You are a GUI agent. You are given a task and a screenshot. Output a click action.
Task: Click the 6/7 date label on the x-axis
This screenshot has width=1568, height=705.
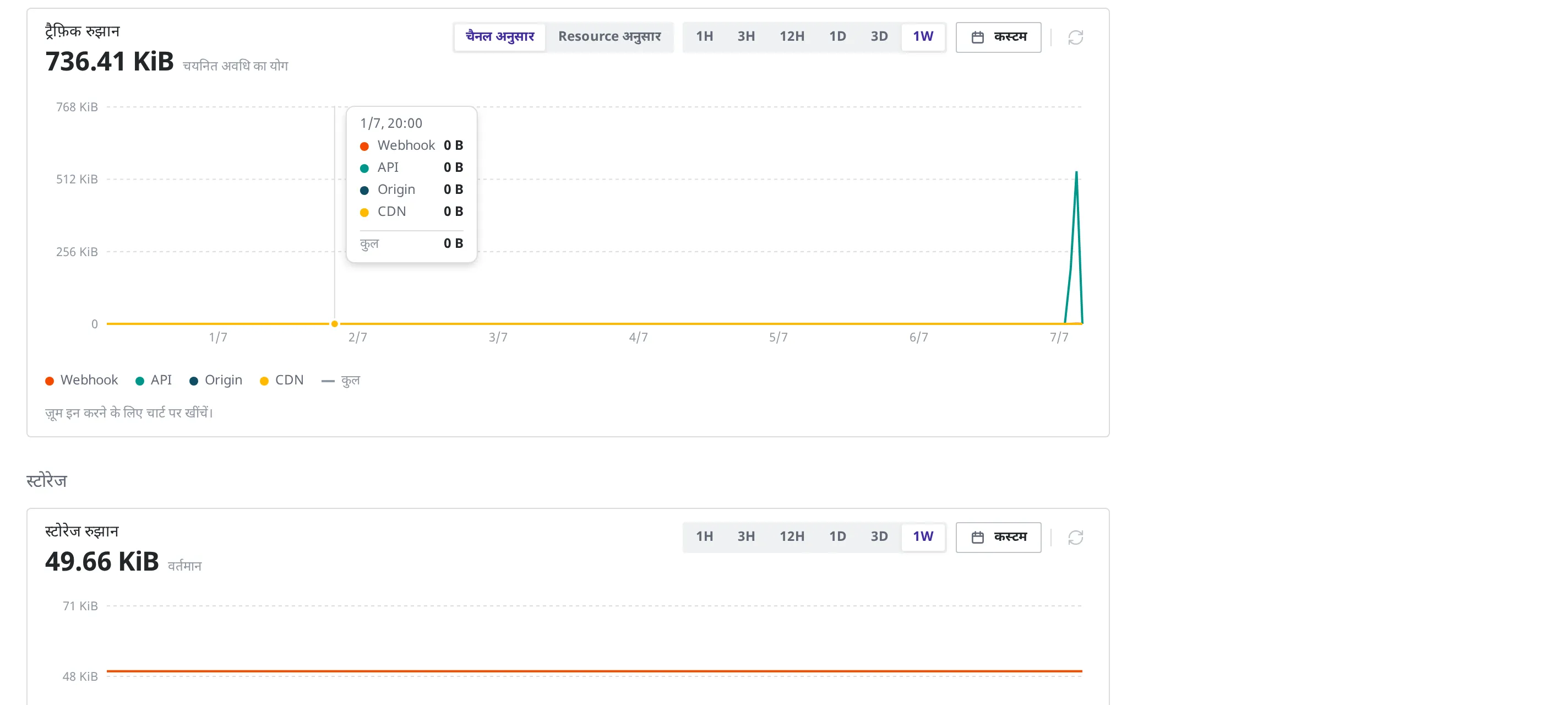point(918,337)
